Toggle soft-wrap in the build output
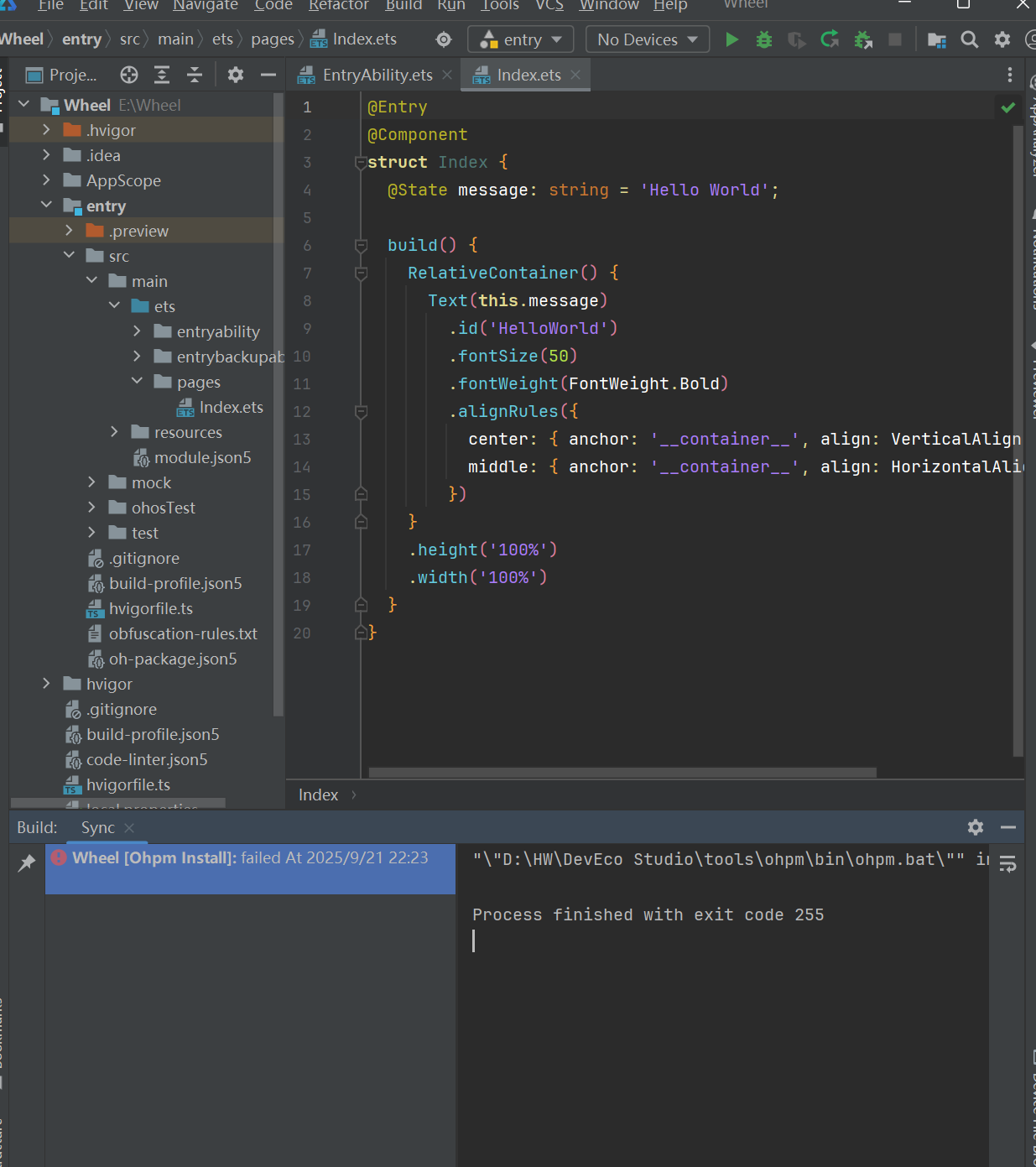 tap(1007, 863)
